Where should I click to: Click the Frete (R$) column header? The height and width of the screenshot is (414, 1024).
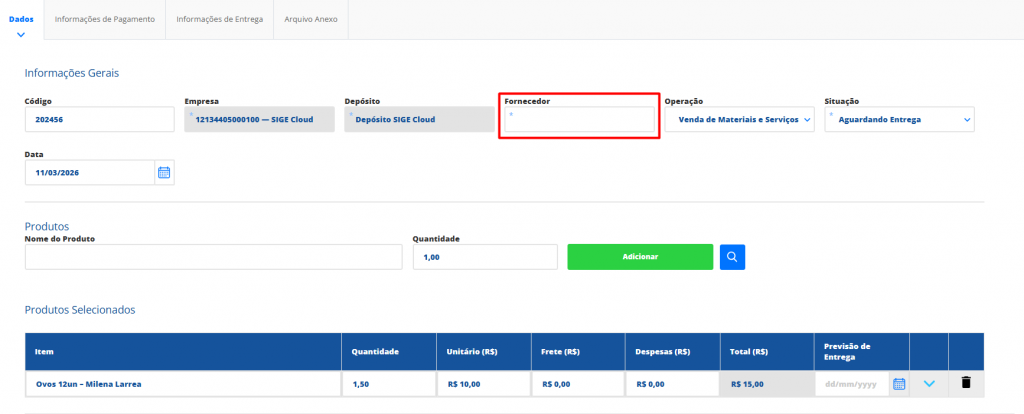pyautogui.click(x=578, y=351)
